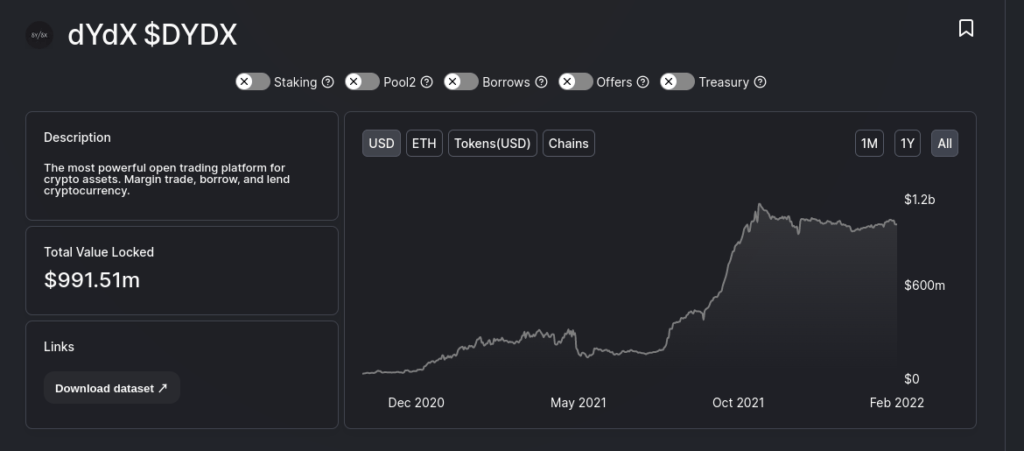Screen dimensions: 1024x451
Task: Click the Total Value Locked label
Action: 99,252
